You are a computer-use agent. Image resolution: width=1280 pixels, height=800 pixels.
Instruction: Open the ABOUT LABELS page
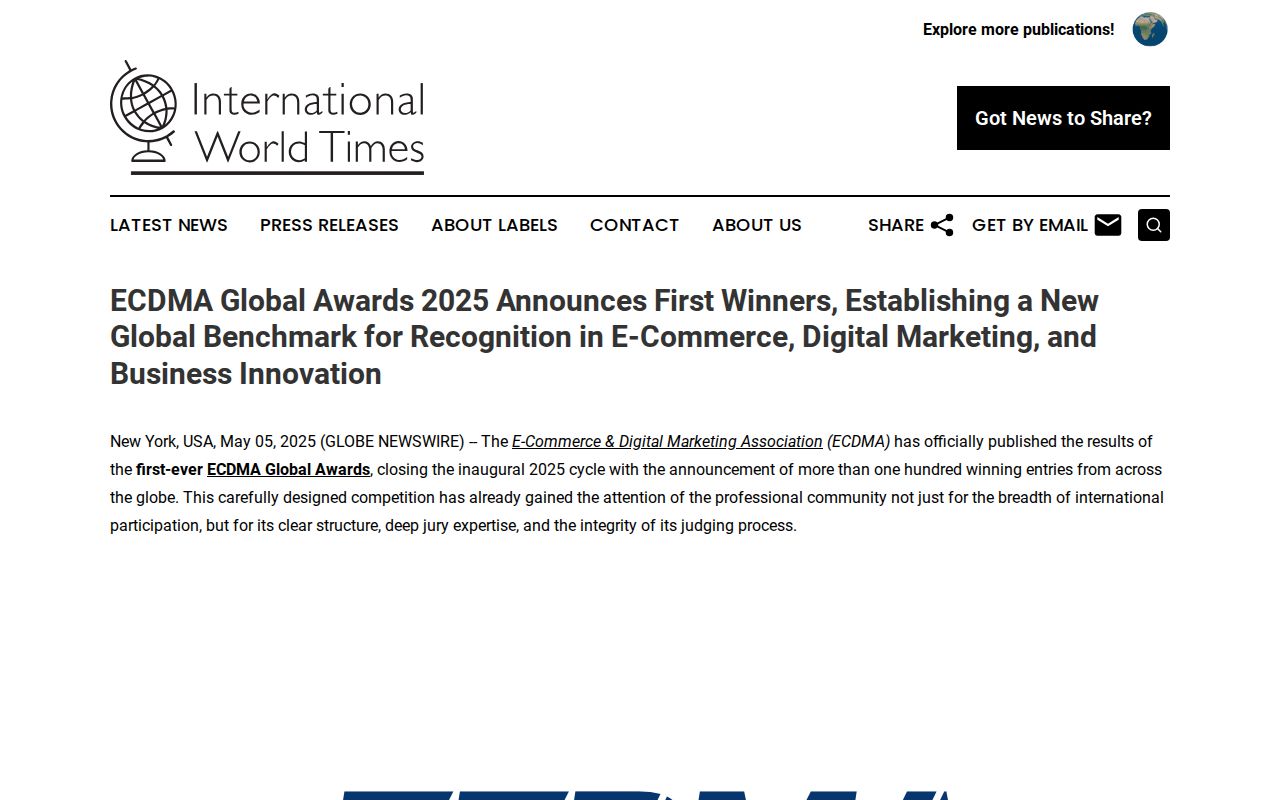tap(494, 225)
